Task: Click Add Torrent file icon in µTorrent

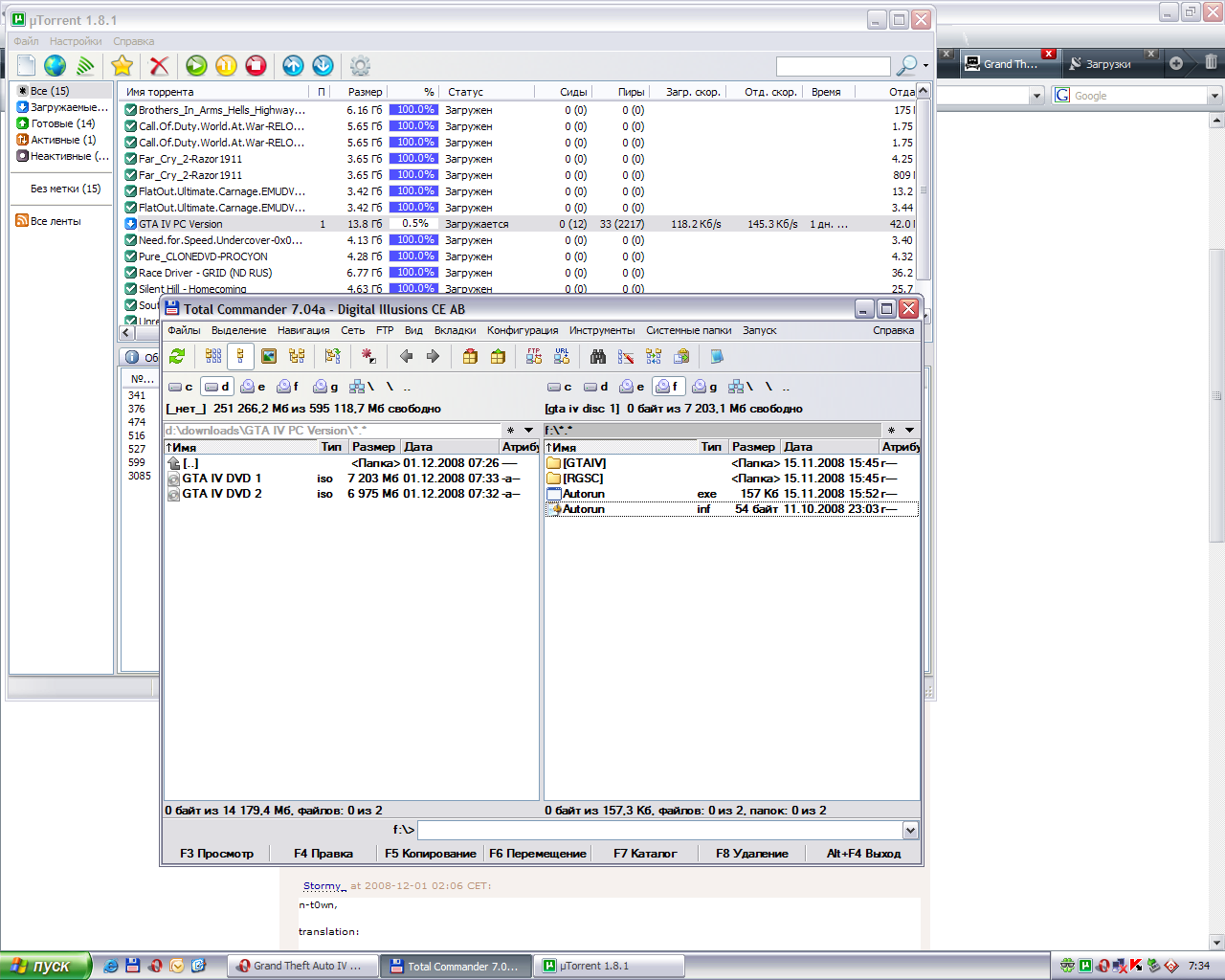Action: pyautogui.click(x=26, y=65)
